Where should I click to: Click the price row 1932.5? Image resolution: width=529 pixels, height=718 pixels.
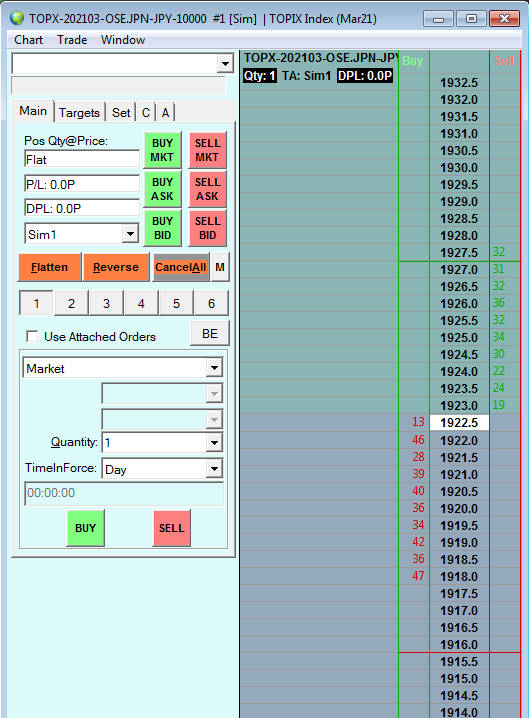click(x=459, y=83)
